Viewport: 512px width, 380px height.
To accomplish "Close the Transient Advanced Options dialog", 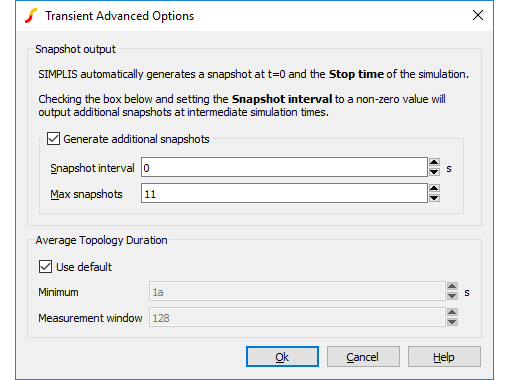I will tap(478, 15).
